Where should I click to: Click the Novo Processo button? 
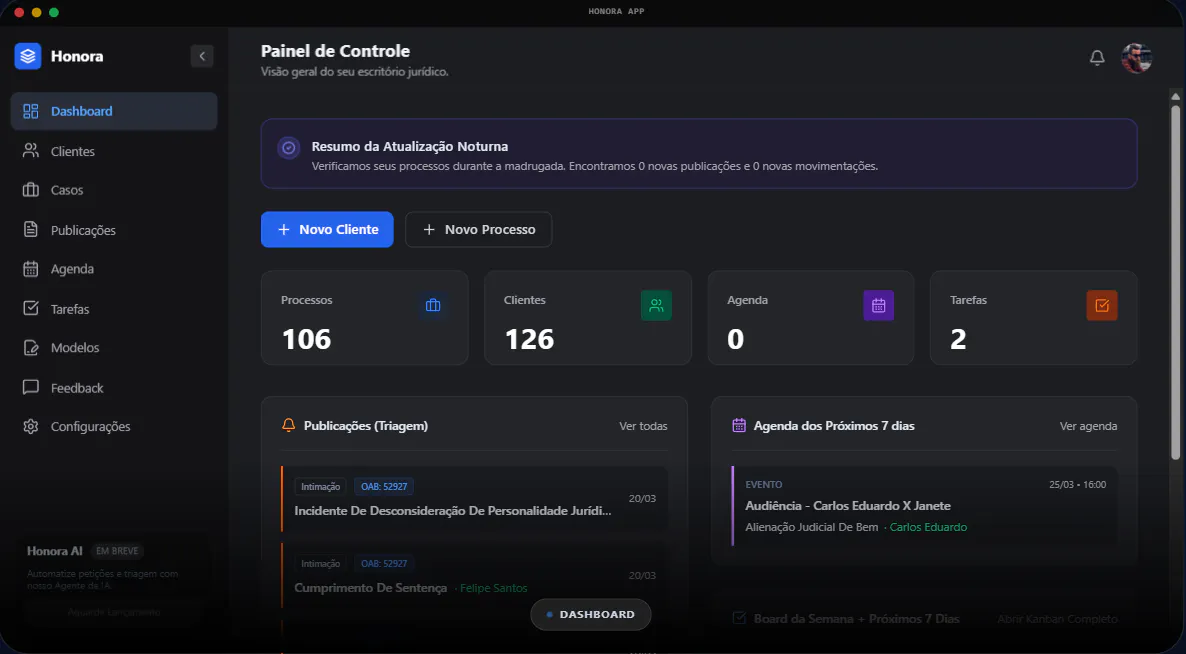[x=479, y=229]
